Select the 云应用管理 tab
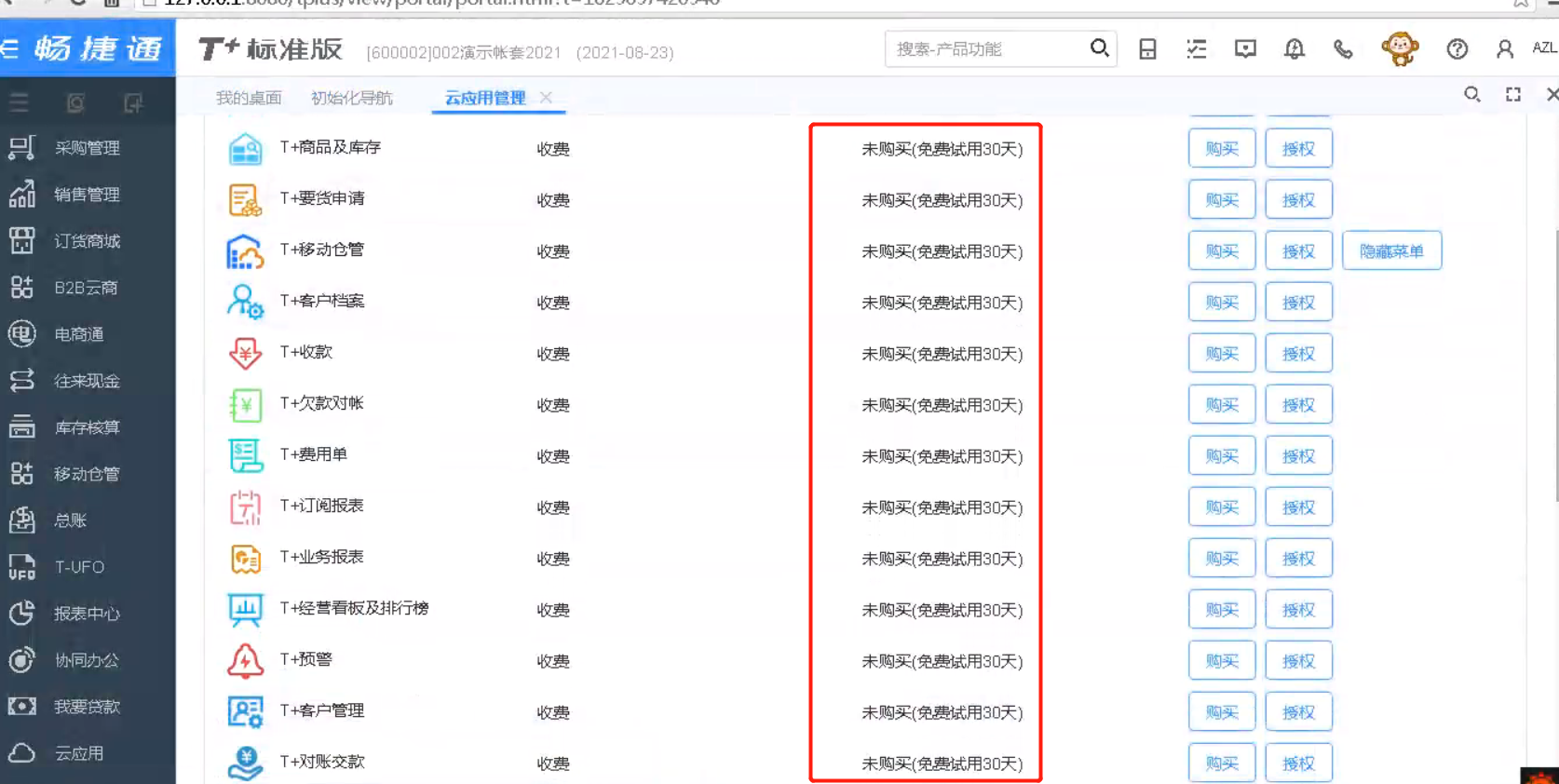1559x784 pixels. [485, 98]
